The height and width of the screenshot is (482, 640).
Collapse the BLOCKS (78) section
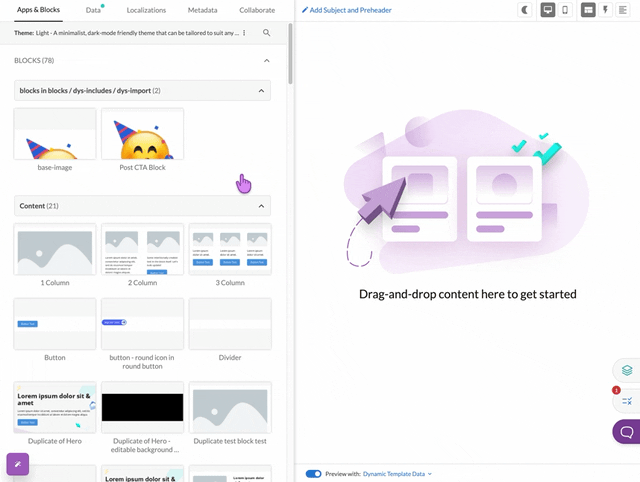tap(267, 60)
